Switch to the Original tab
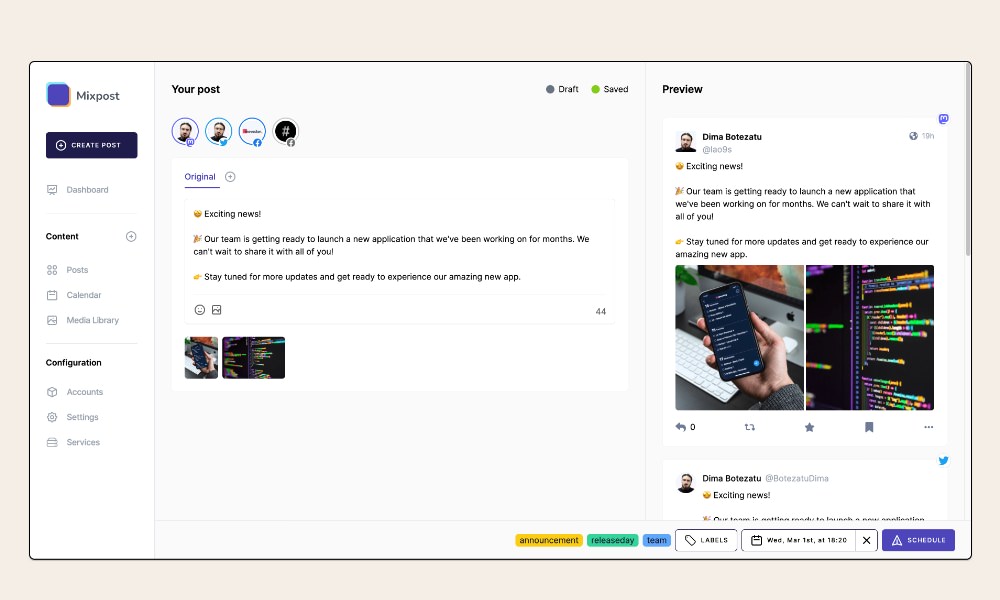Image resolution: width=1000 pixels, height=600 pixels. (199, 176)
